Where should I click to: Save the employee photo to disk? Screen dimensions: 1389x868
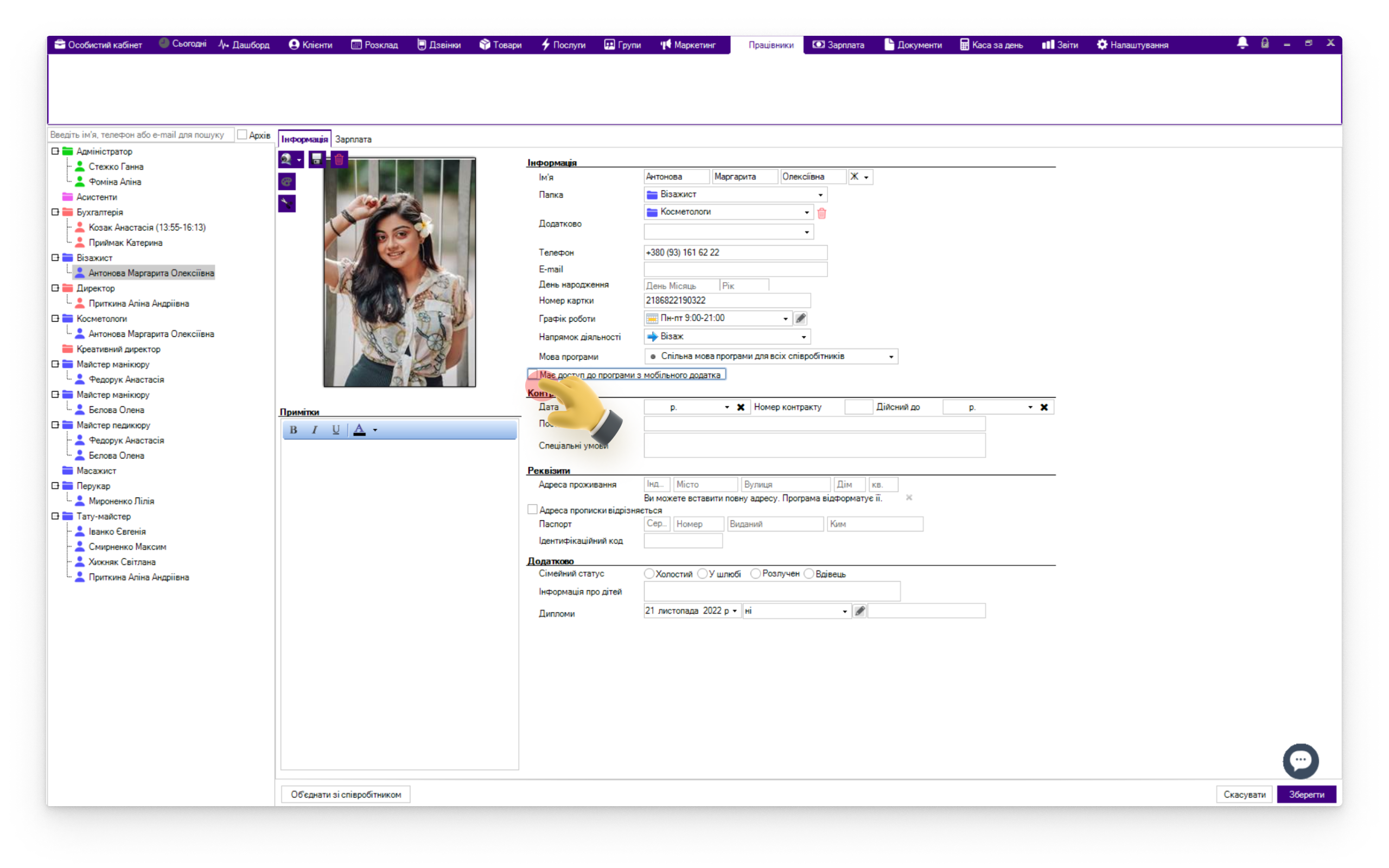tap(316, 159)
